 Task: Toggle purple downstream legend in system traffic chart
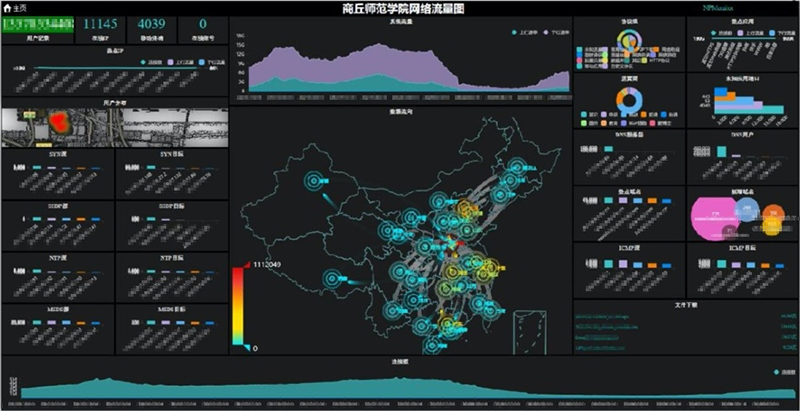545,32
